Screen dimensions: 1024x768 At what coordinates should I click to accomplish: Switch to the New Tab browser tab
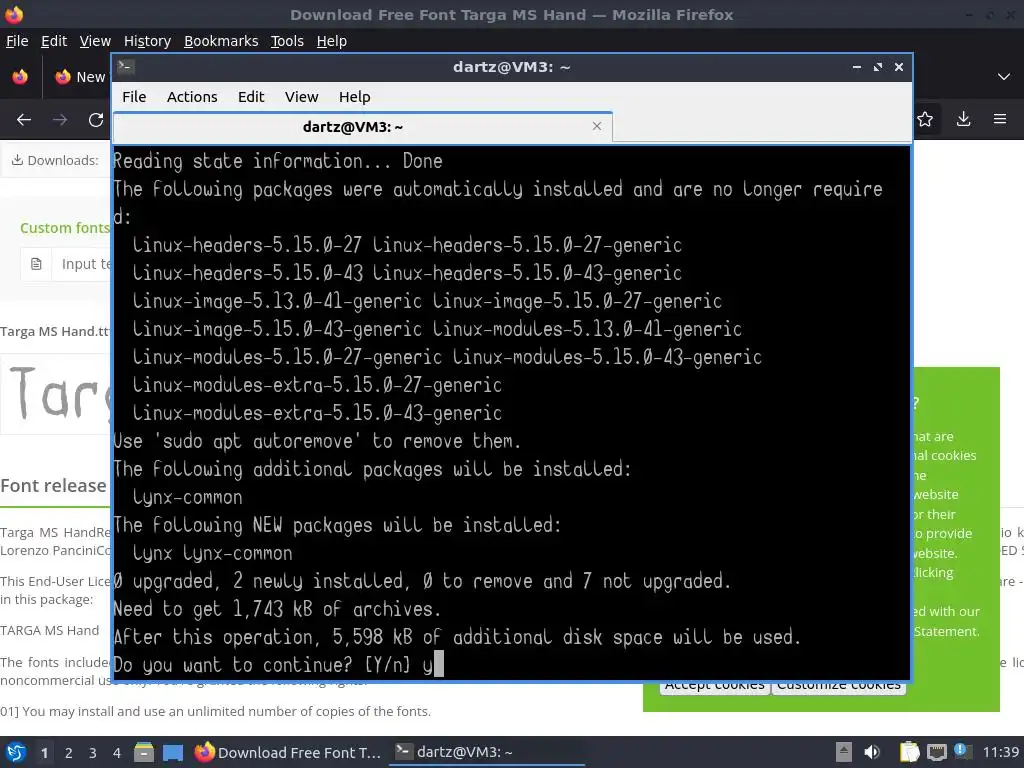pos(80,76)
